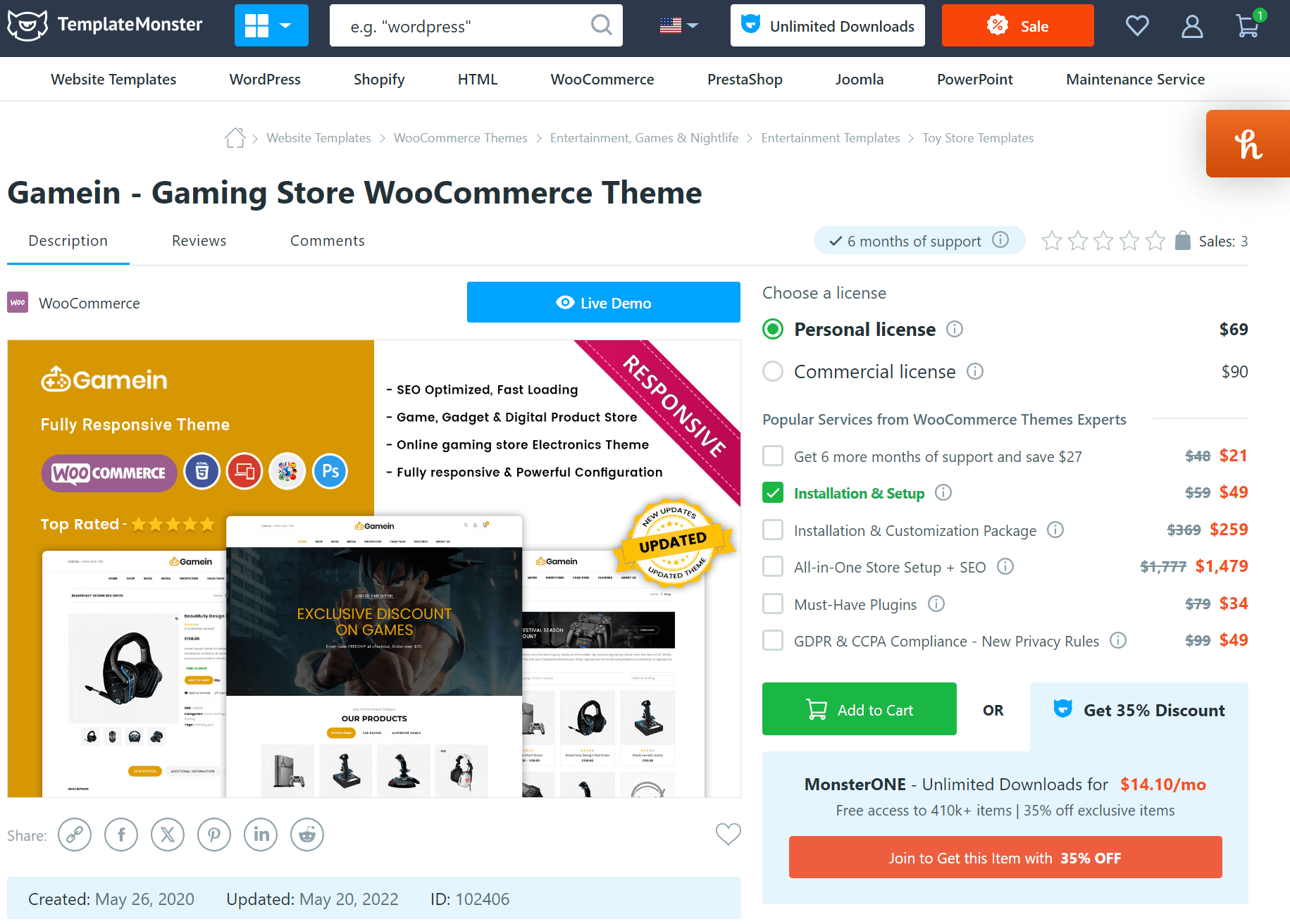The width and height of the screenshot is (1290, 924).
Task: Select the Description tab
Action: pyautogui.click(x=68, y=241)
